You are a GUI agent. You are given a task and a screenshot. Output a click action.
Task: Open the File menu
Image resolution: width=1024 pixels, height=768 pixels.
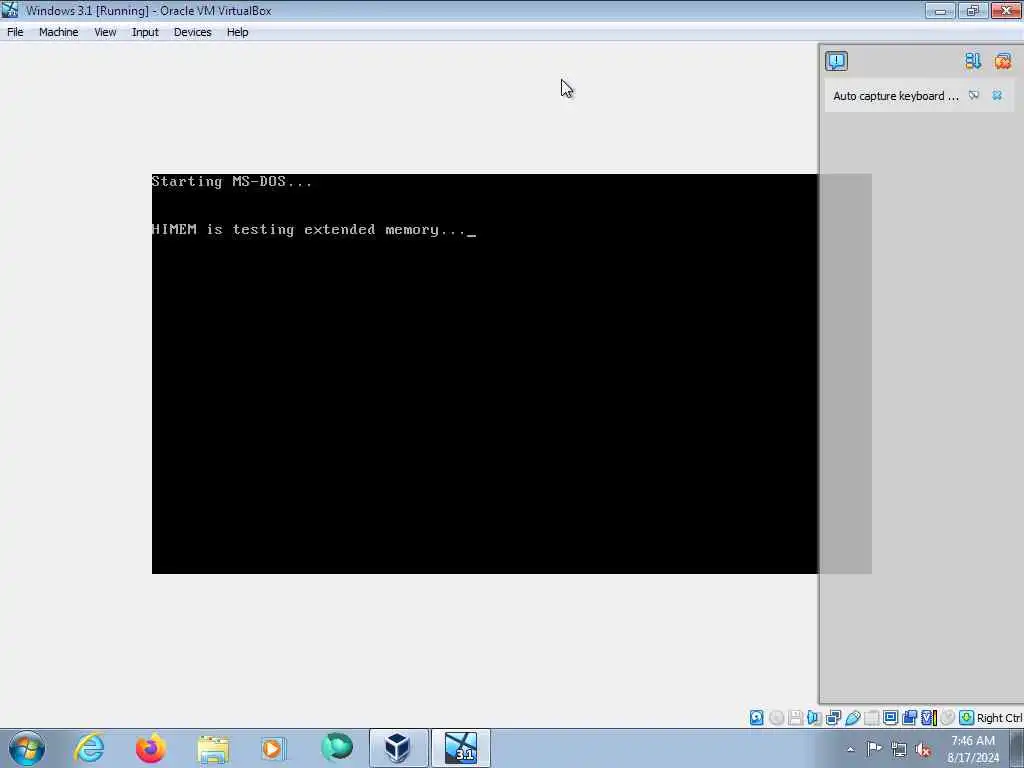pyautogui.click(x=15, y=32)
